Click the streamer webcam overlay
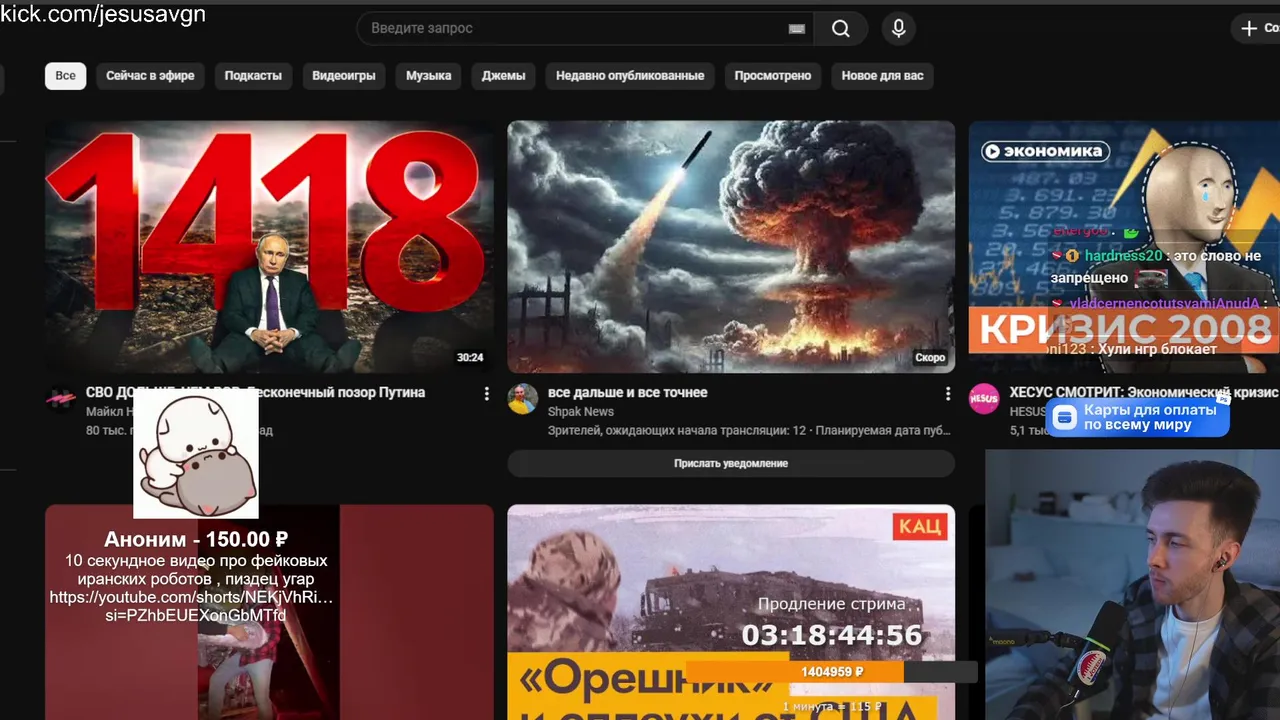1280x720 pixels. (1132, 585)
